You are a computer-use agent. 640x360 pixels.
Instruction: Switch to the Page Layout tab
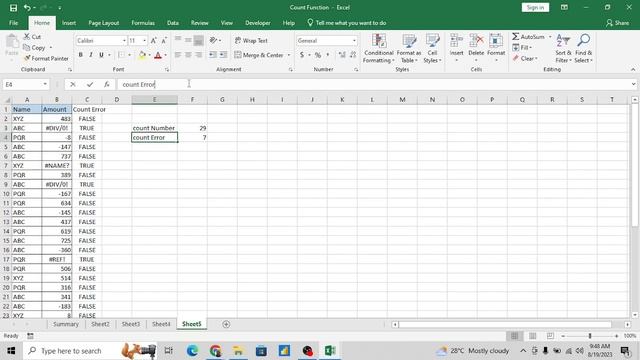[104, 23]
